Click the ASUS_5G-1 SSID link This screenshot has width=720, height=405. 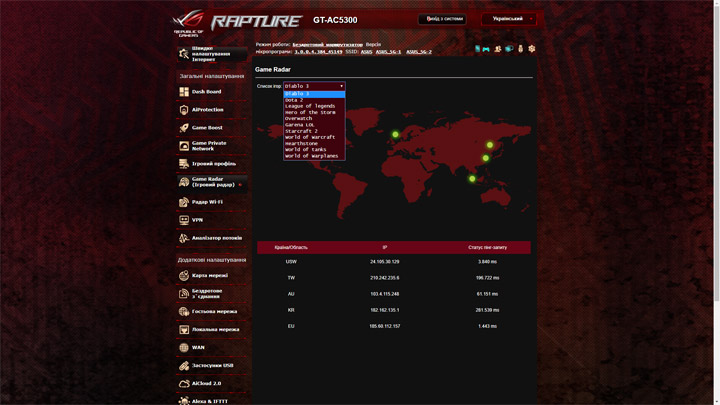(388, 52)
